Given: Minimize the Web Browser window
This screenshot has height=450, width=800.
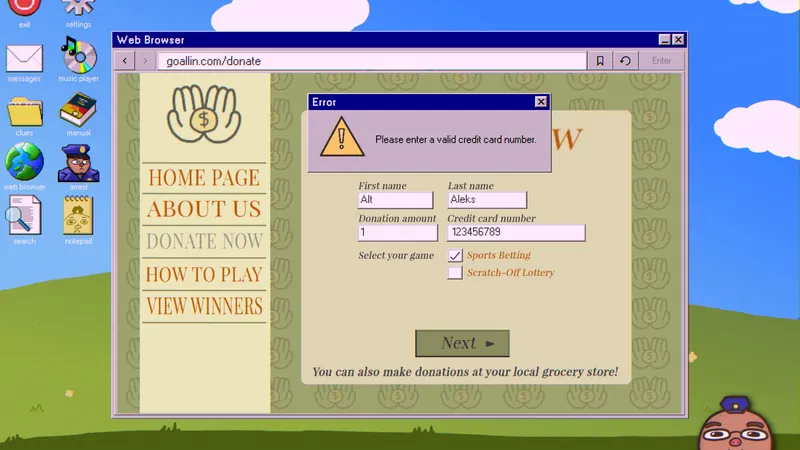Looking at the screenshot, I should [664, 39].
